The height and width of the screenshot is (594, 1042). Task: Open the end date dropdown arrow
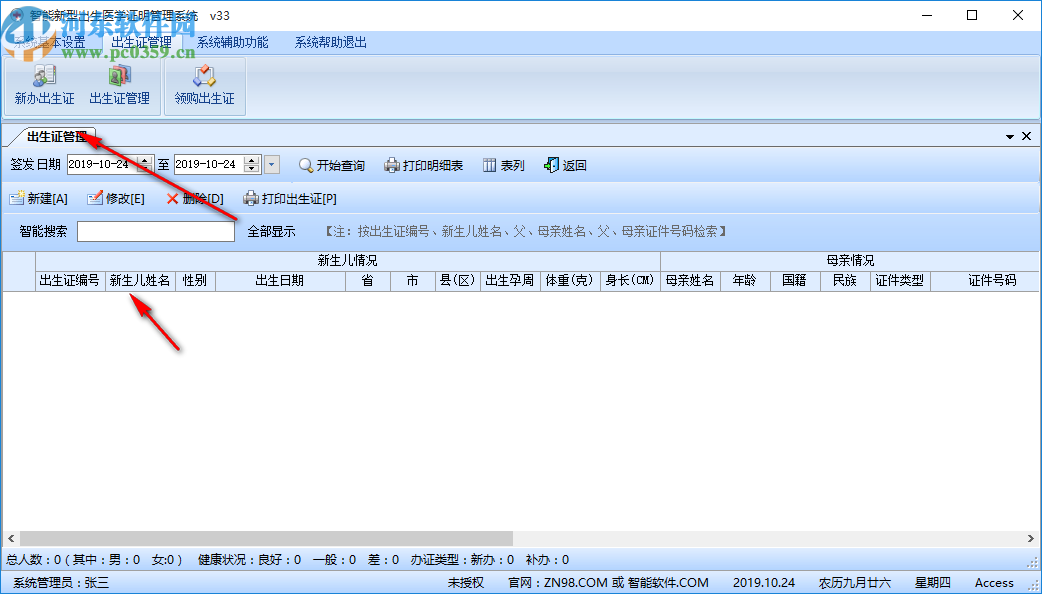pos(270,165)
